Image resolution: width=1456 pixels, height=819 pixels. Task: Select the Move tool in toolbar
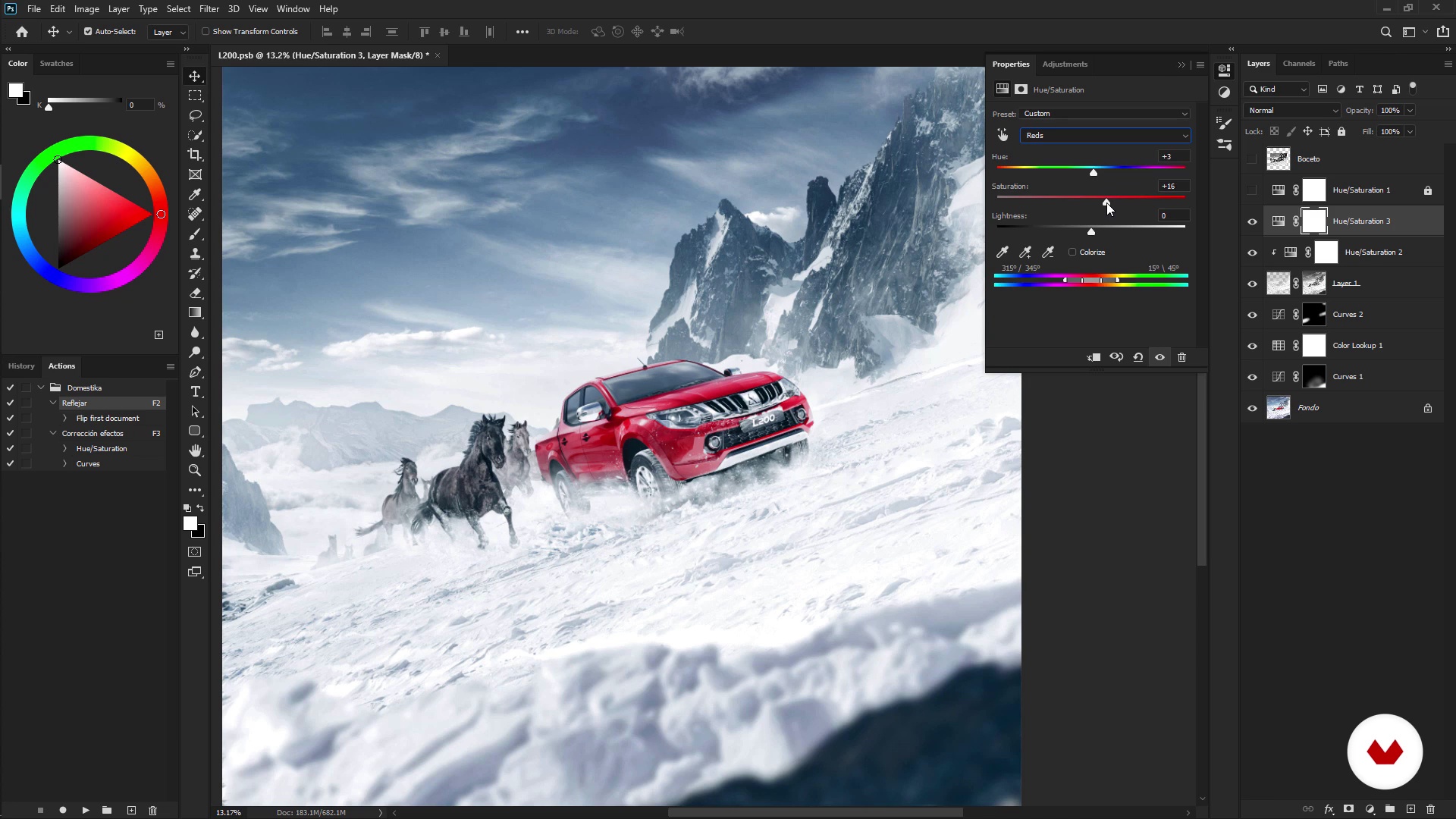(195, 76)
